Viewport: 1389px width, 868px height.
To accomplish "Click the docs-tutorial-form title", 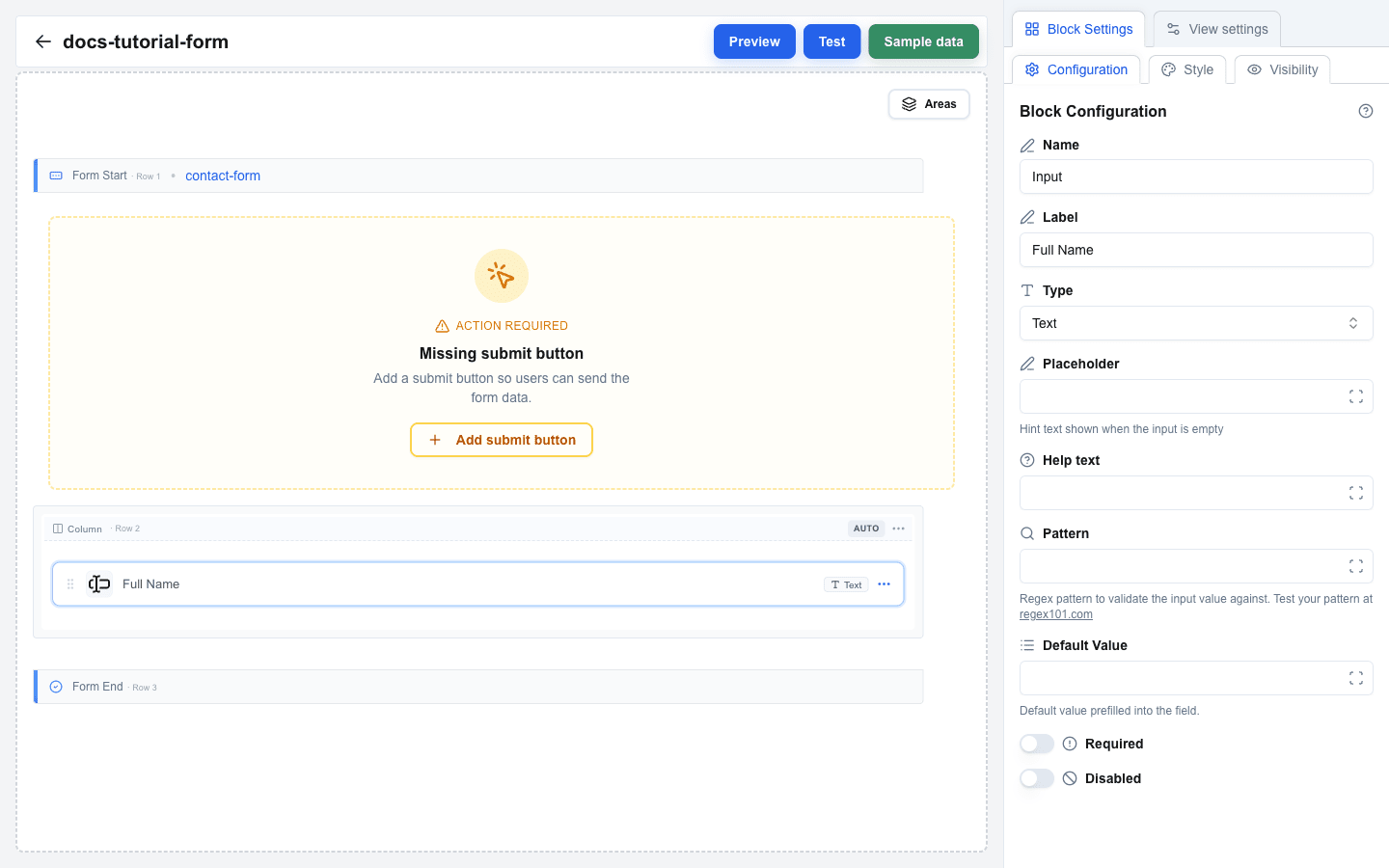I will coord(146,41).
